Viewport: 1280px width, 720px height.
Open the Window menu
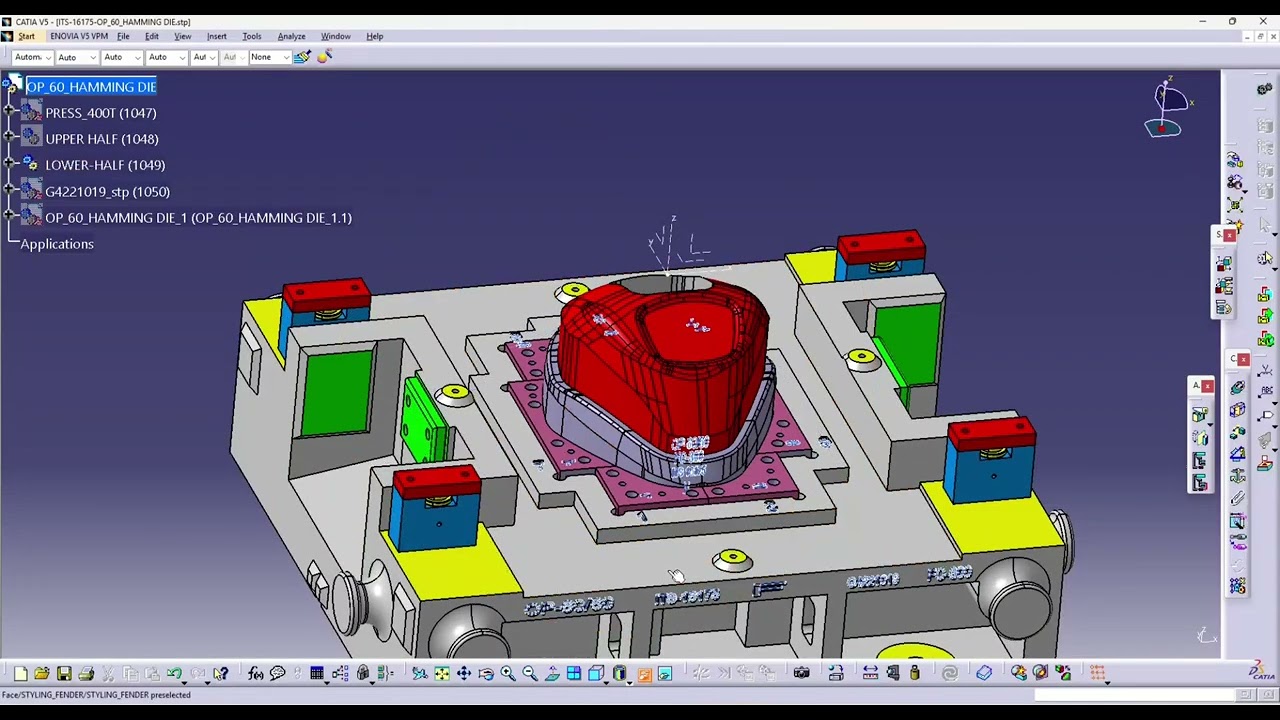(335, 36)
